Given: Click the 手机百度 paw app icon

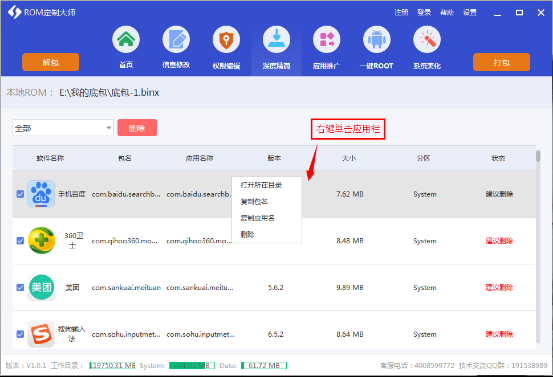Looking at the screenshot, I should [41, 194].
